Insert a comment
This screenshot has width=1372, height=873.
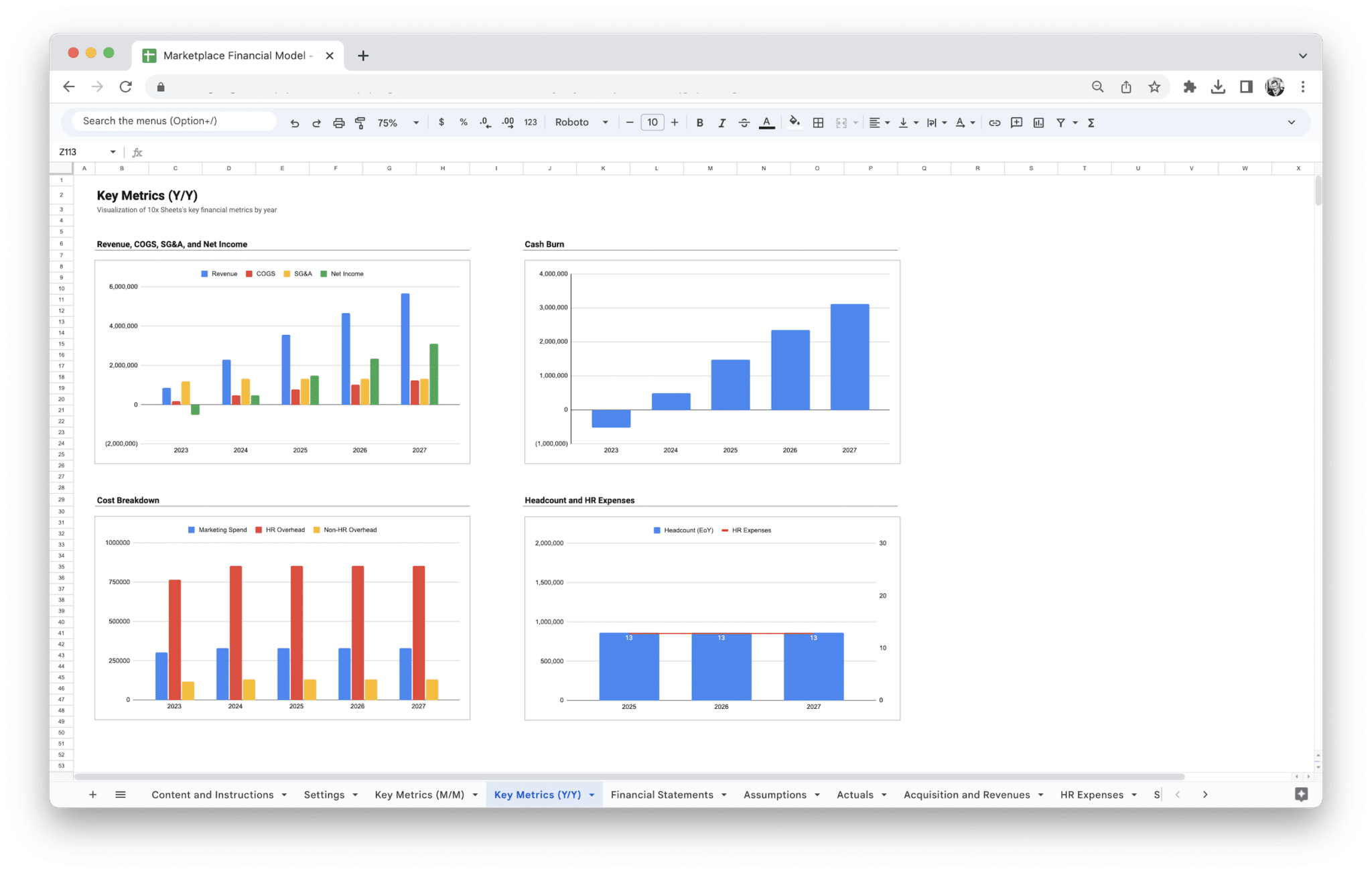point(1016,122)
